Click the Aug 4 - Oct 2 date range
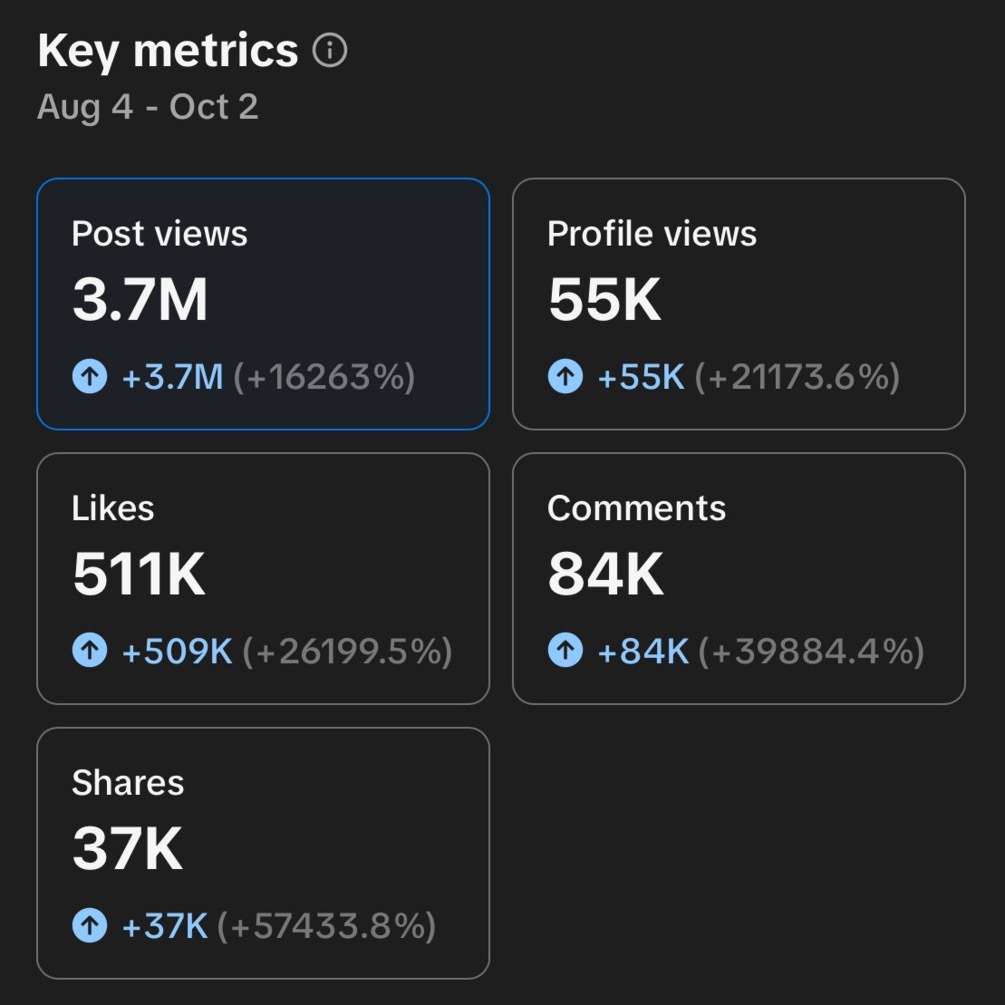The width and height of the screenshot is (1005, 1005). click(148, 107)
